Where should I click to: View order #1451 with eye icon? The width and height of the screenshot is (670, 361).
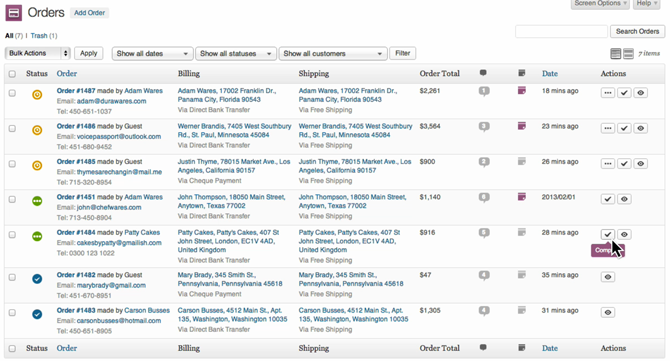click(x=624, y=199)
